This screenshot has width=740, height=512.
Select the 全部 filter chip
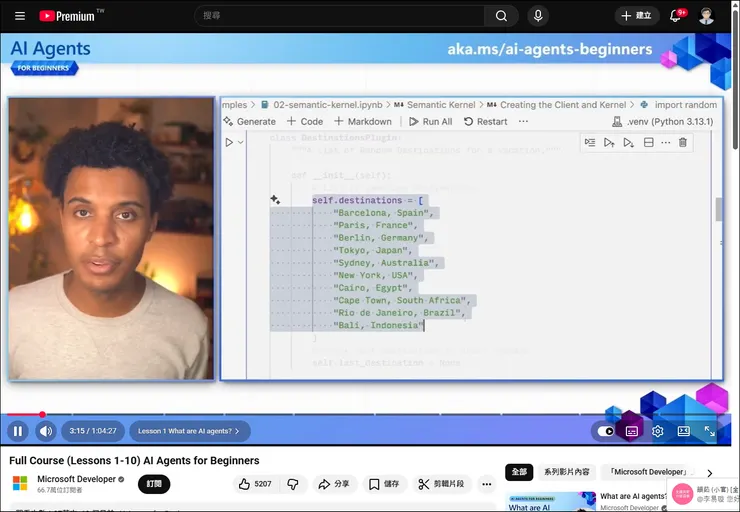click(519, 472)
